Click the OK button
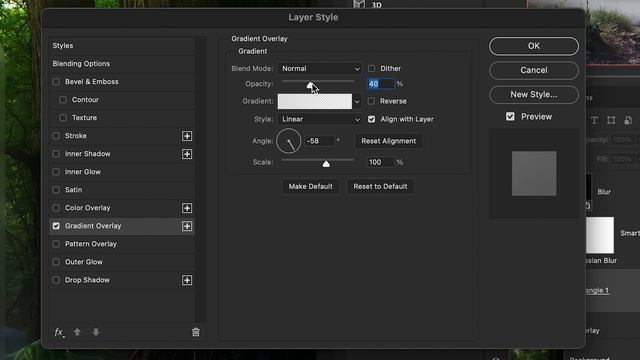The width and height of the screenshot is (640, 360). click(x=534, y=46)
